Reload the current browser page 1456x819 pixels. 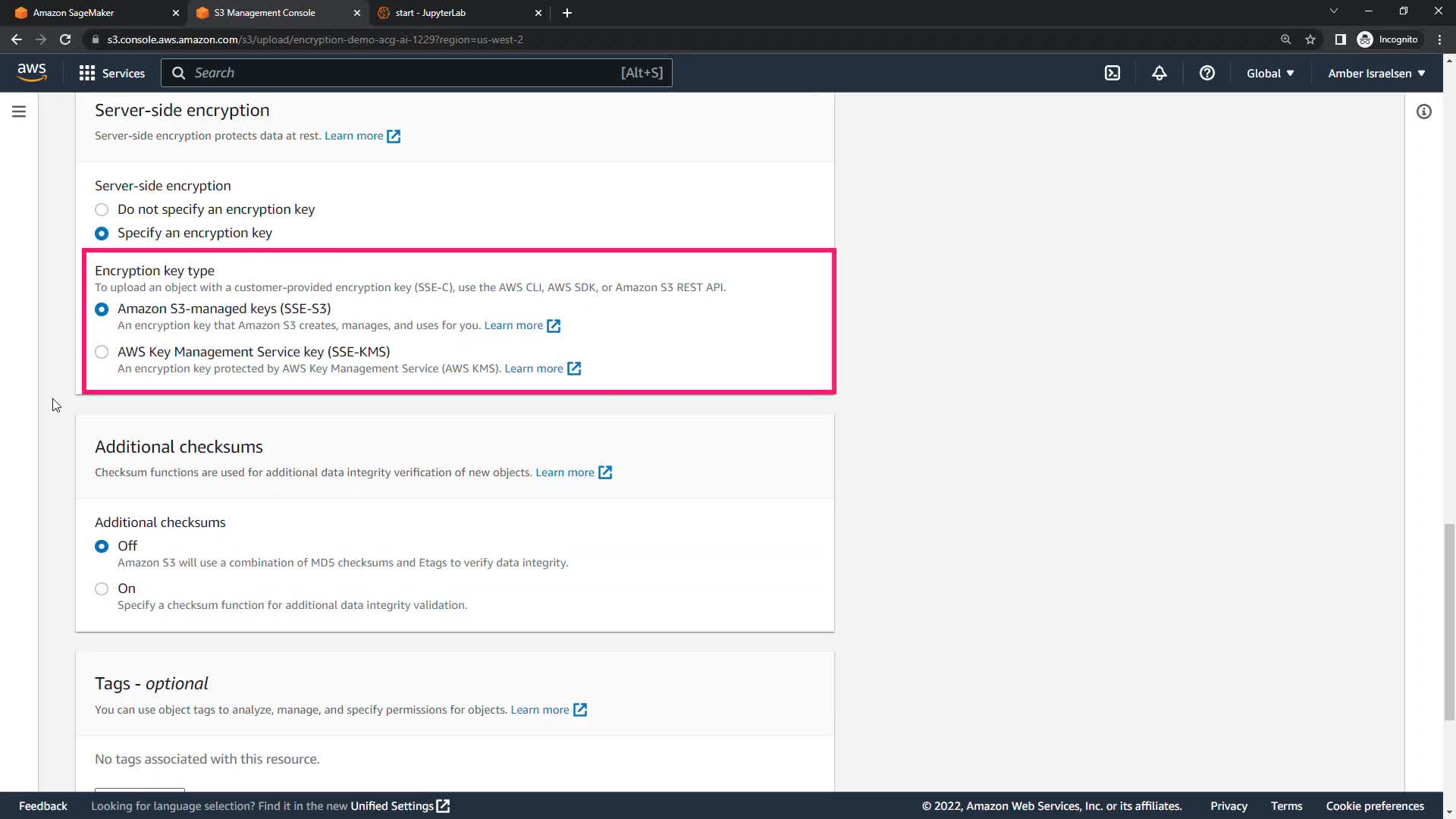pos(65,39)
